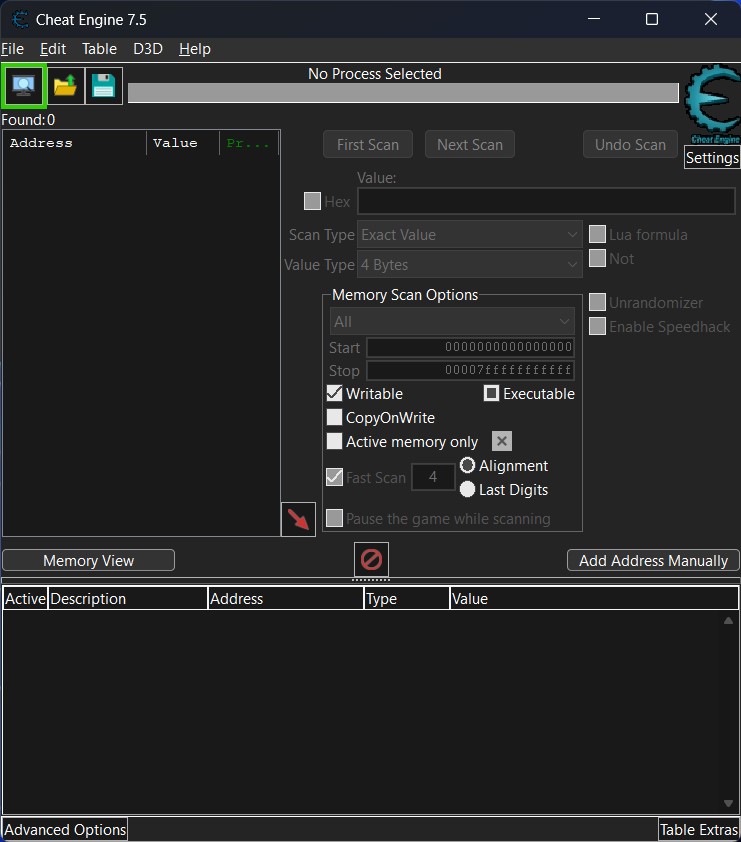
Task: Enable Active memory only
Action: 335,441
